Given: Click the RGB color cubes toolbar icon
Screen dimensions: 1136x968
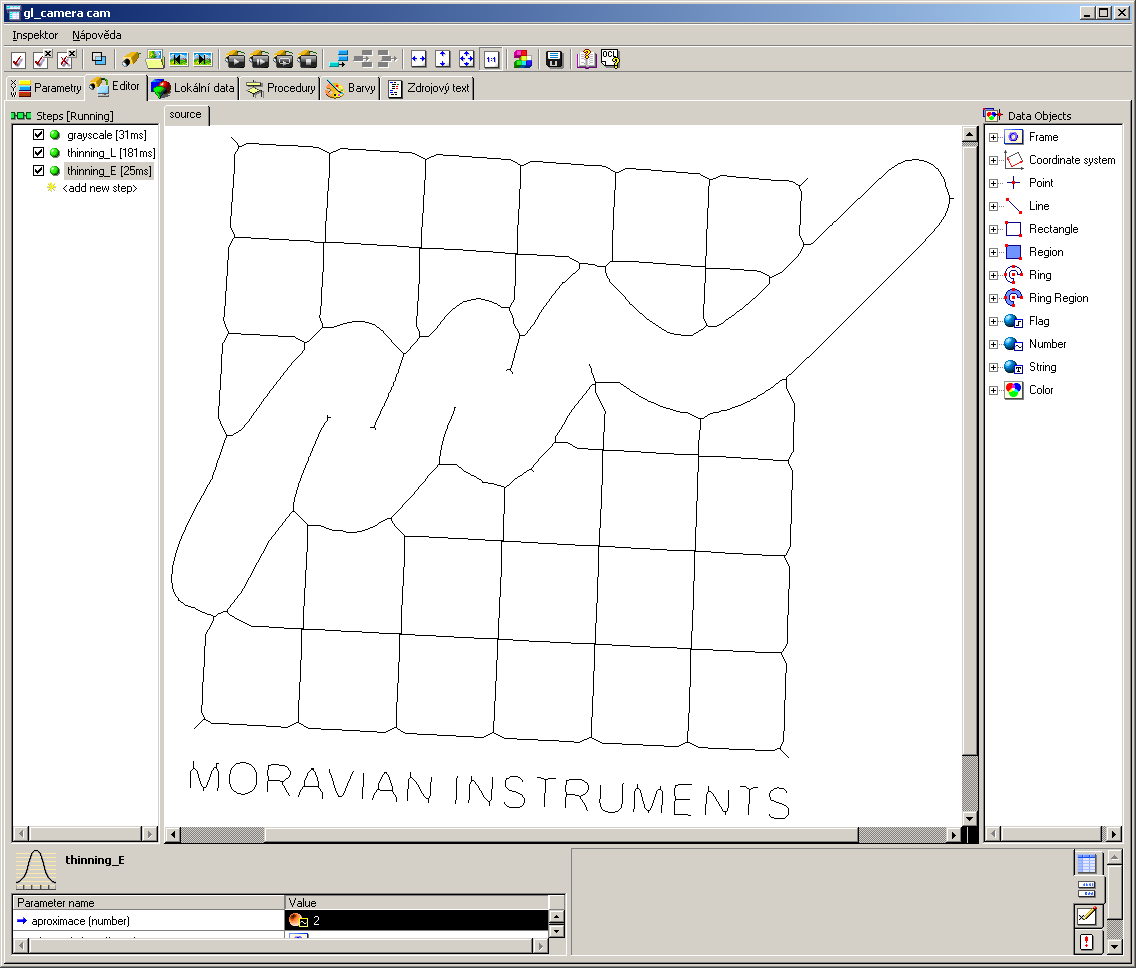Looking at the screenshot, I should point(522,59).
